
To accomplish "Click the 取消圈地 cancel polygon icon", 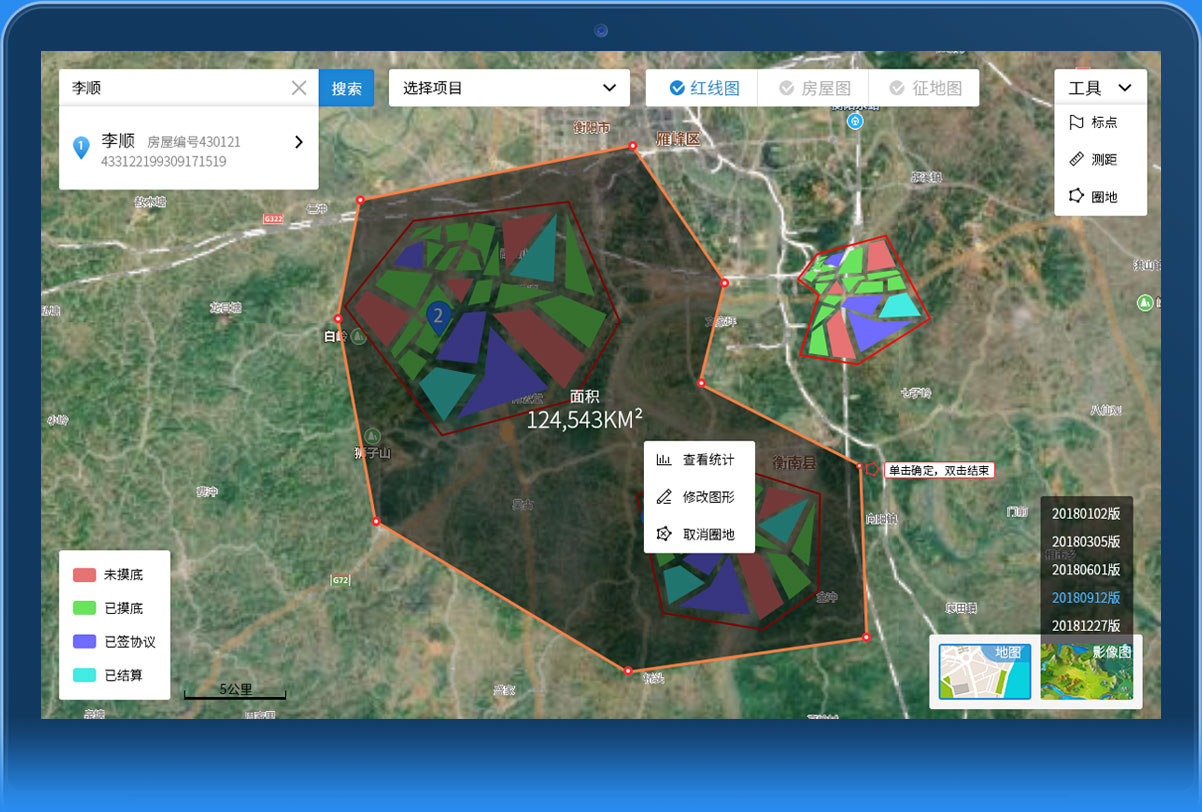I will tap(664, 534).
